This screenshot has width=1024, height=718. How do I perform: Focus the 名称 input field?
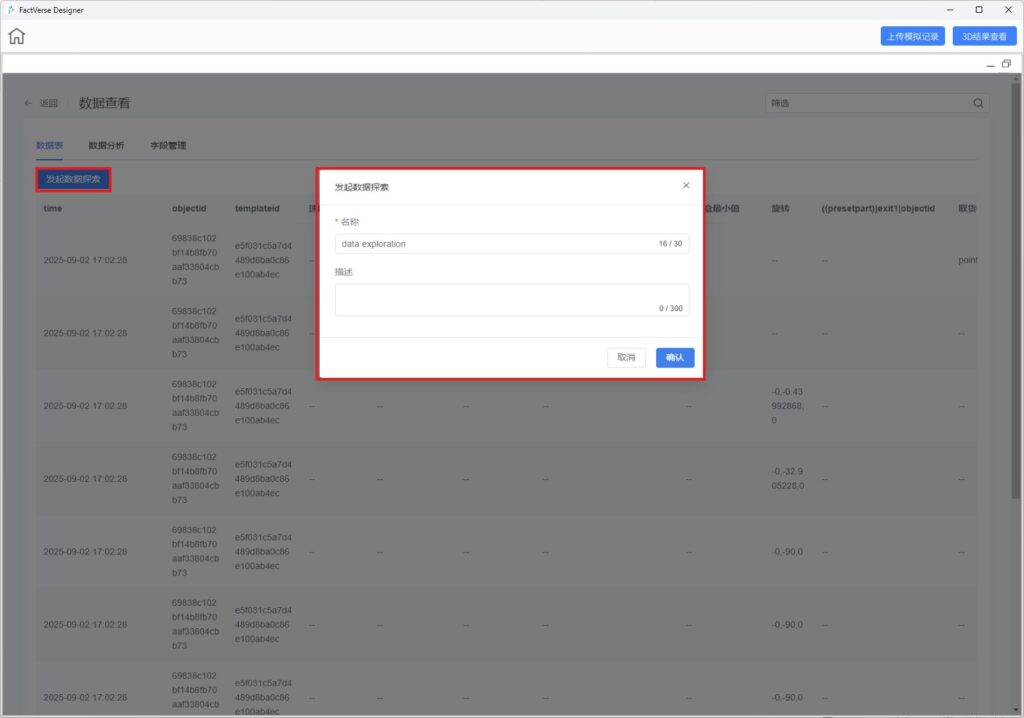(511, 244)
